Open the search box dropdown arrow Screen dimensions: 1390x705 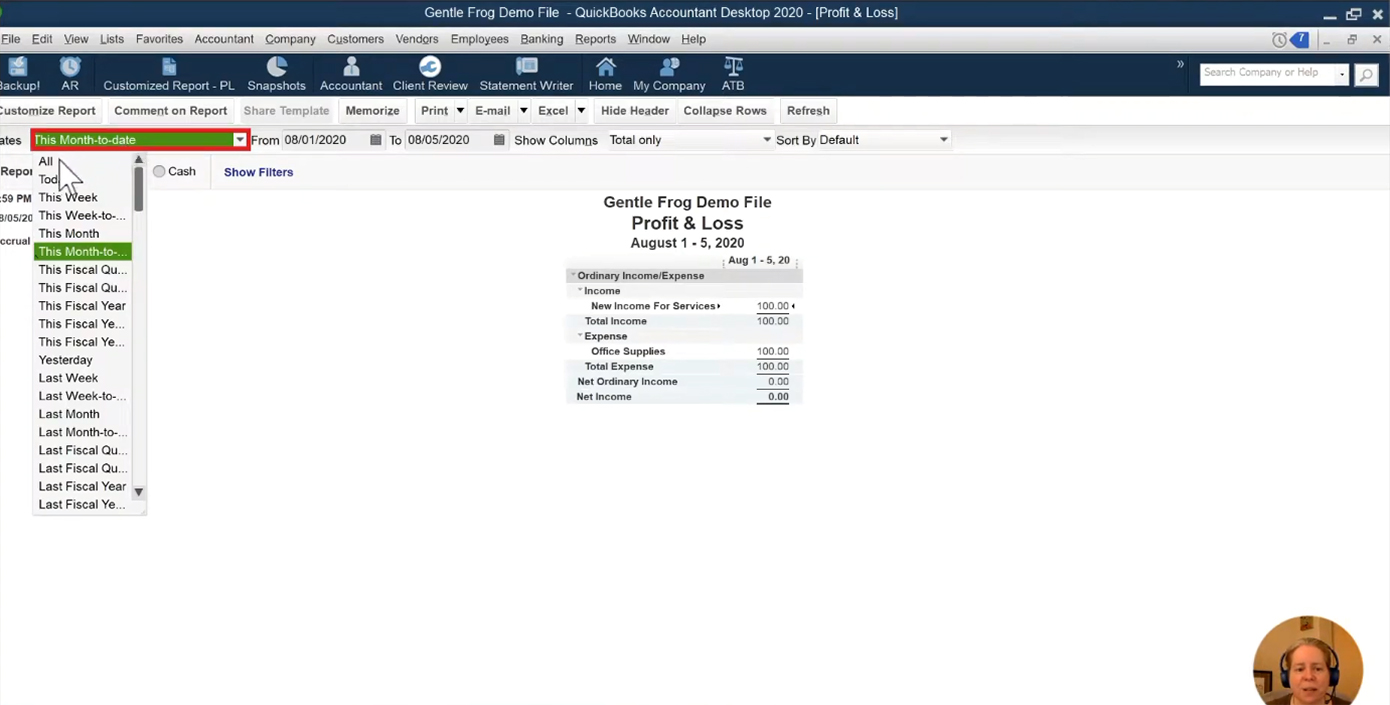click(x=1342, y=74)
